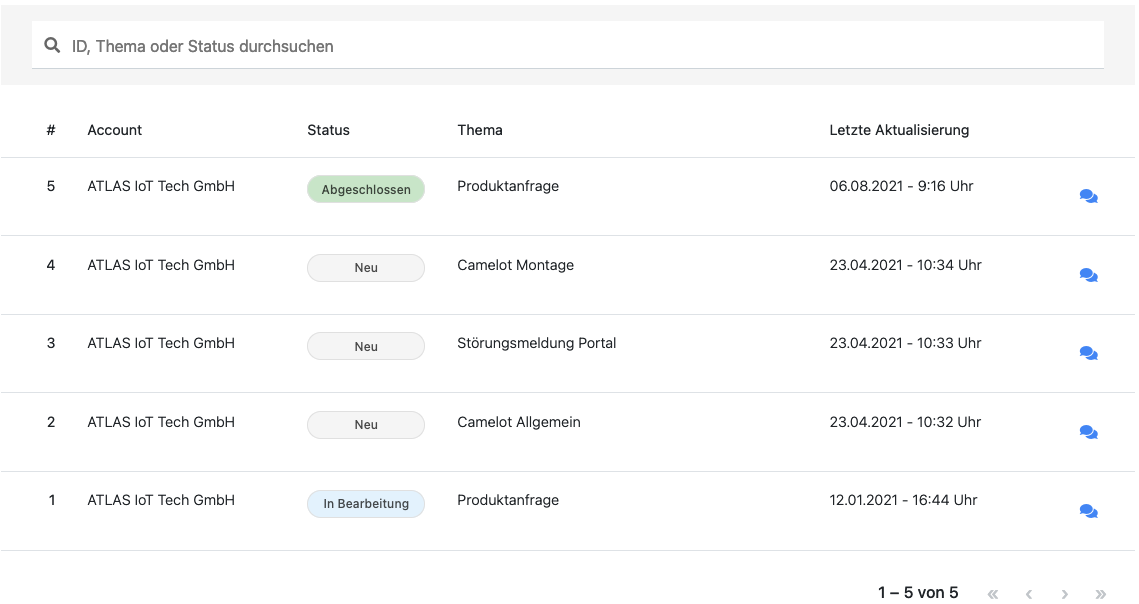Image resolution: width=1139 pixels, height=604 pixels.
Task: Open chat icon for Camelot Allgemein ticket
Action: point(1088,432)
